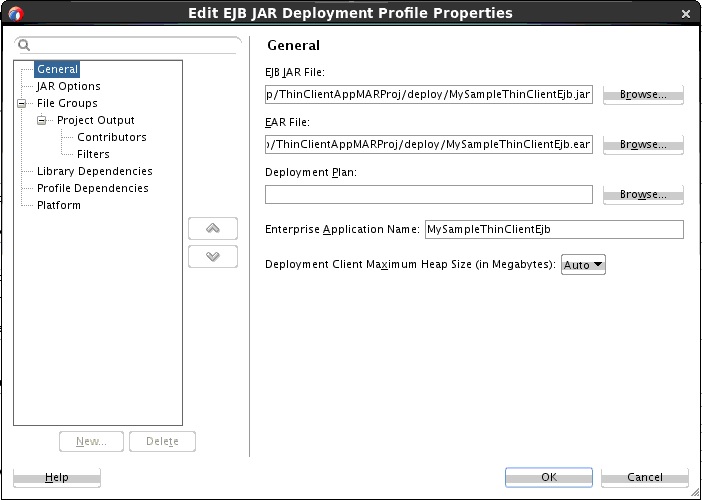Select the Project Output tree item
Image resolution: width=702 pixels, height=500 pixels.
pyautogui.click(x=96, y=120)
